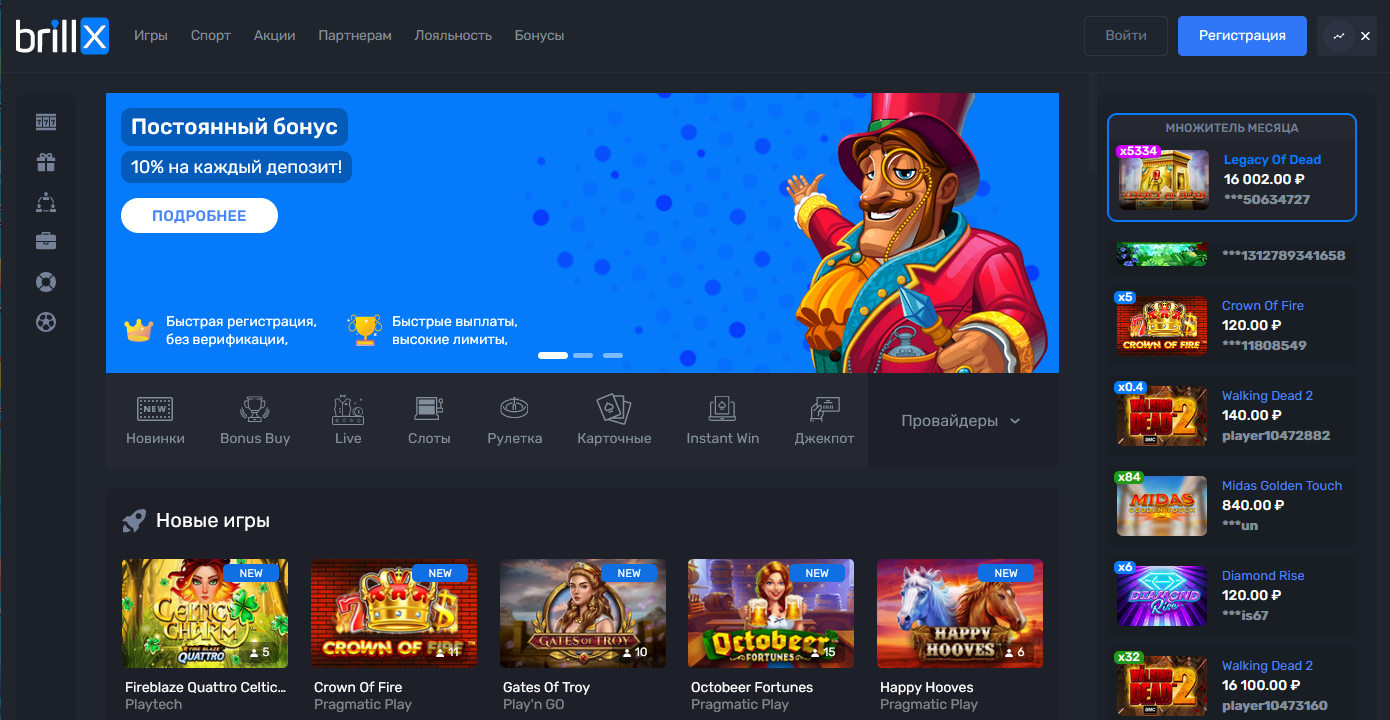Click the 16 002.00 ₽ win amount
Screen dimensions: 1390x720
(1264, 179)
